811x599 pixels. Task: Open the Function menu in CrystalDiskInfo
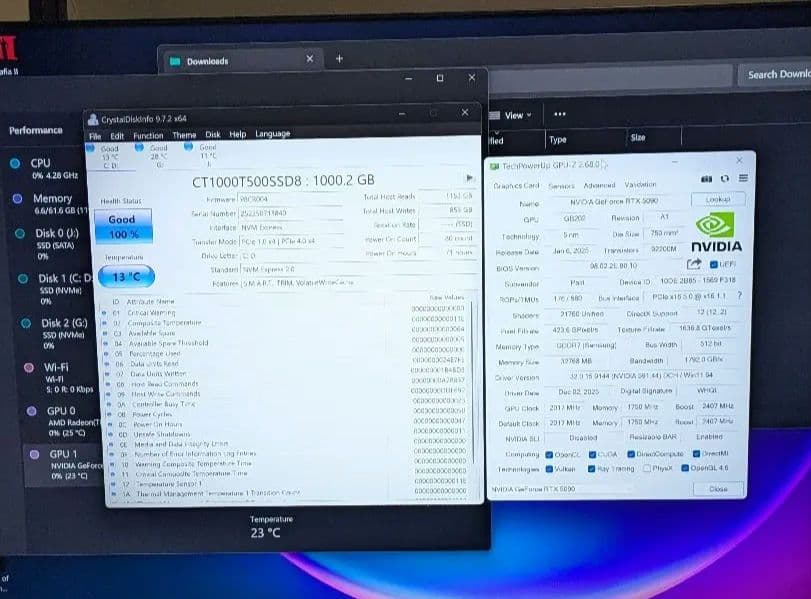148,135
